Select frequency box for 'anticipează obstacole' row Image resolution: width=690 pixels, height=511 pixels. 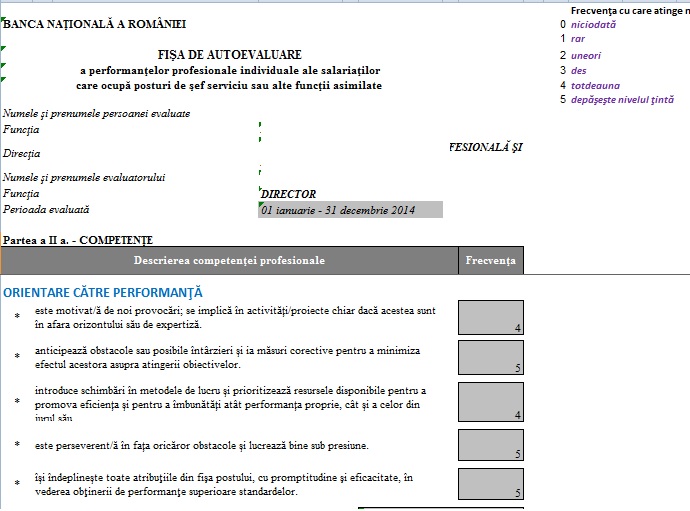tap(490, 357)
